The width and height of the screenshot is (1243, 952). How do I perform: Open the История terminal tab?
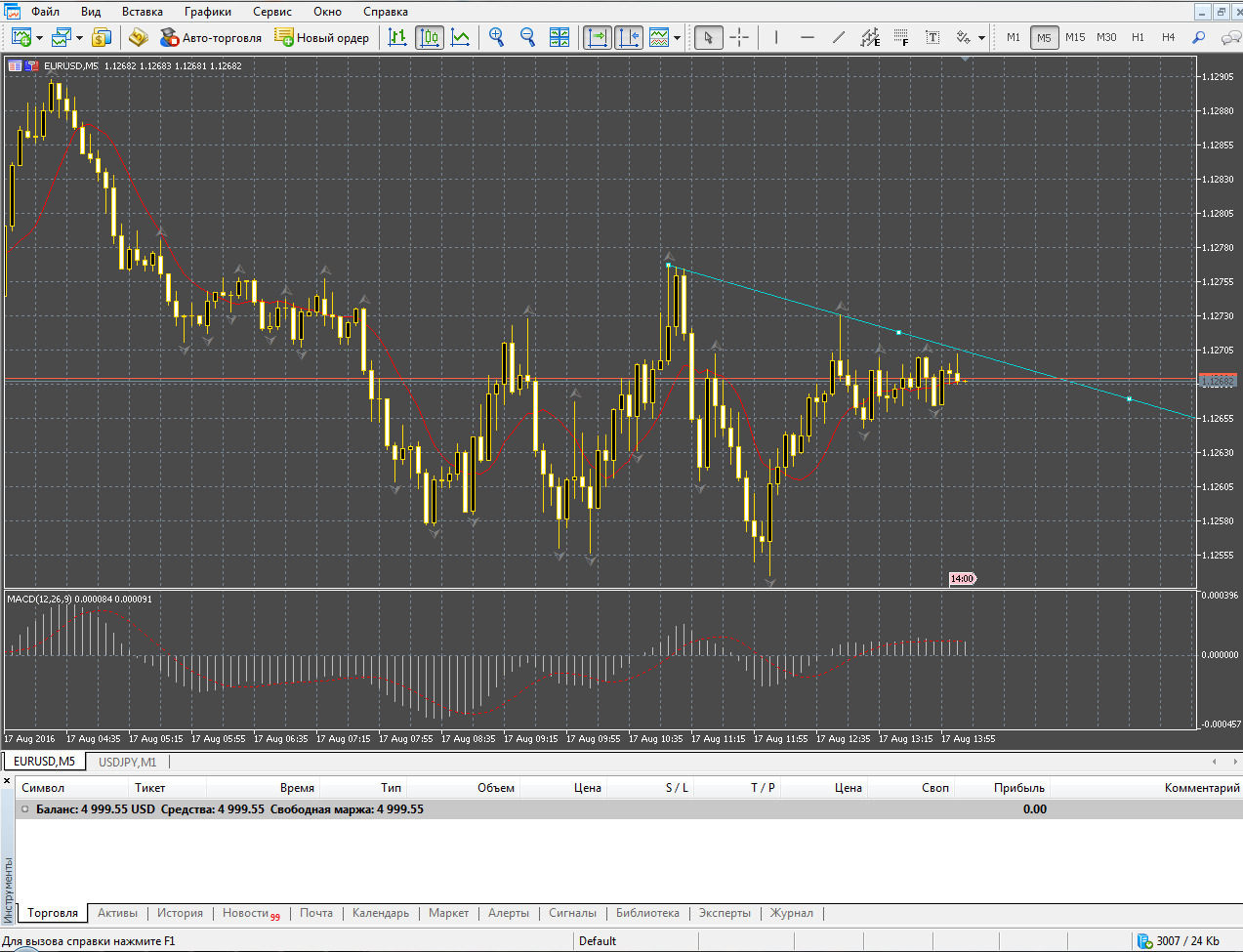180,913
